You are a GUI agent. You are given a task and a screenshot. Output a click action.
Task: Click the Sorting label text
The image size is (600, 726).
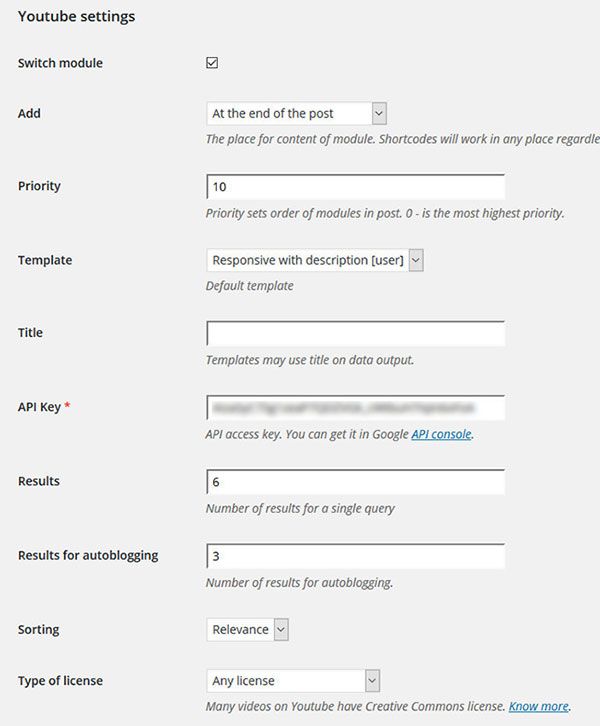tap(38, 629)
